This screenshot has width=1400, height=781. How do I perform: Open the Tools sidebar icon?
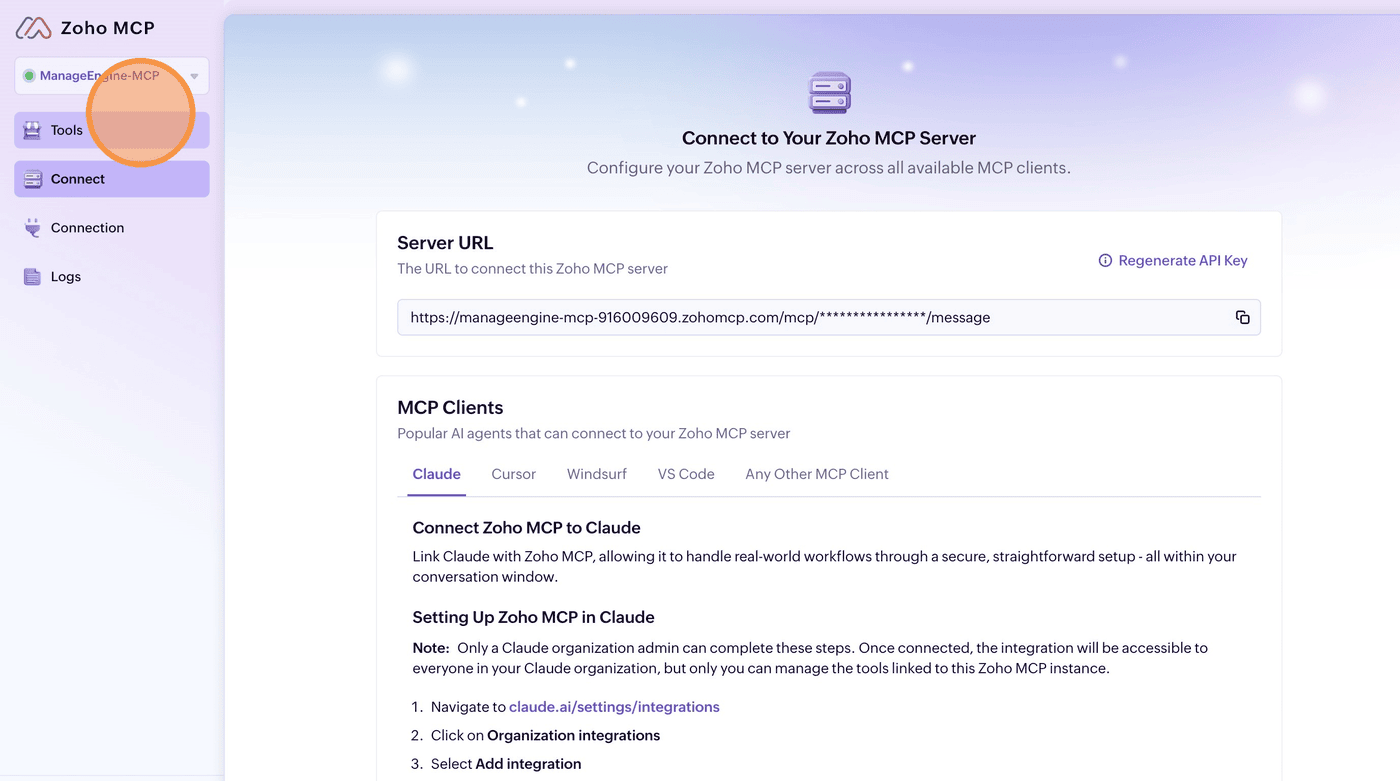click(32, 130)
